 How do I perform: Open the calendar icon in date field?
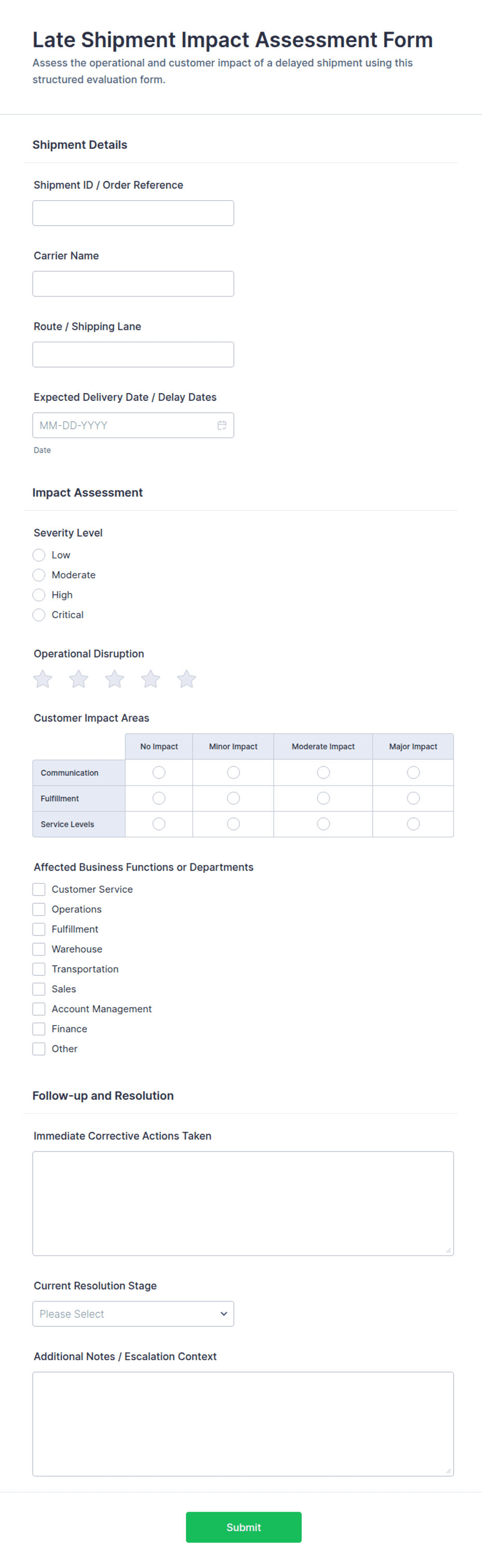coord(222,425)
